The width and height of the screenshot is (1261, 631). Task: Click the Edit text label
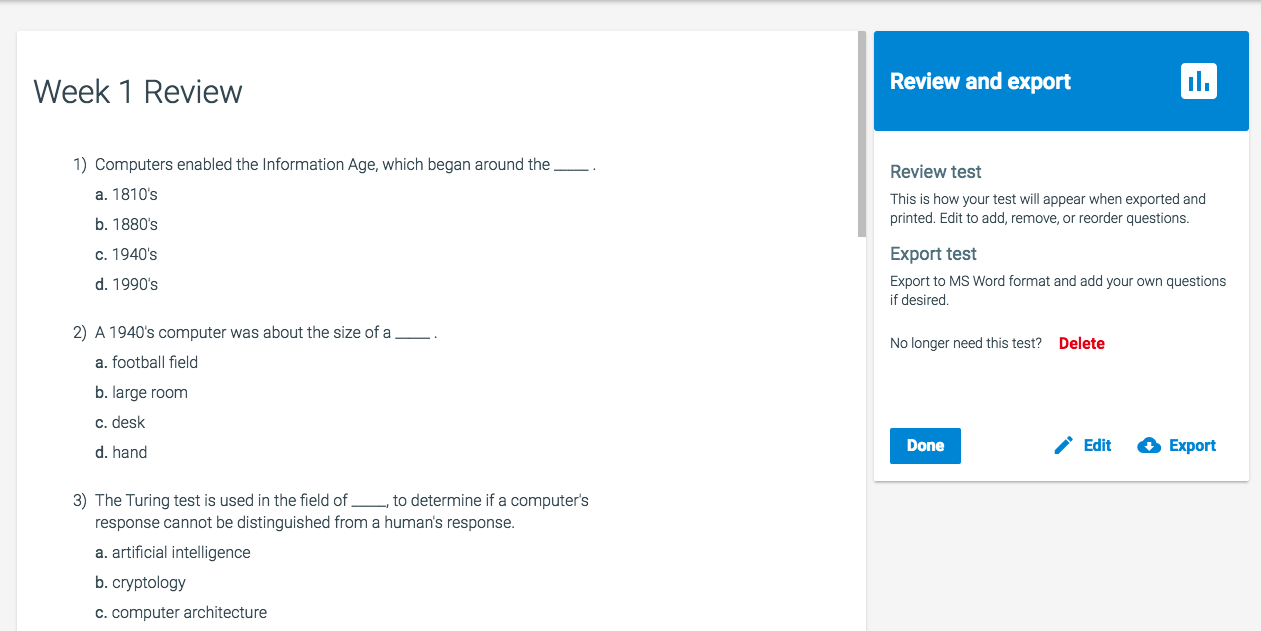click(x=1097, y=446)
